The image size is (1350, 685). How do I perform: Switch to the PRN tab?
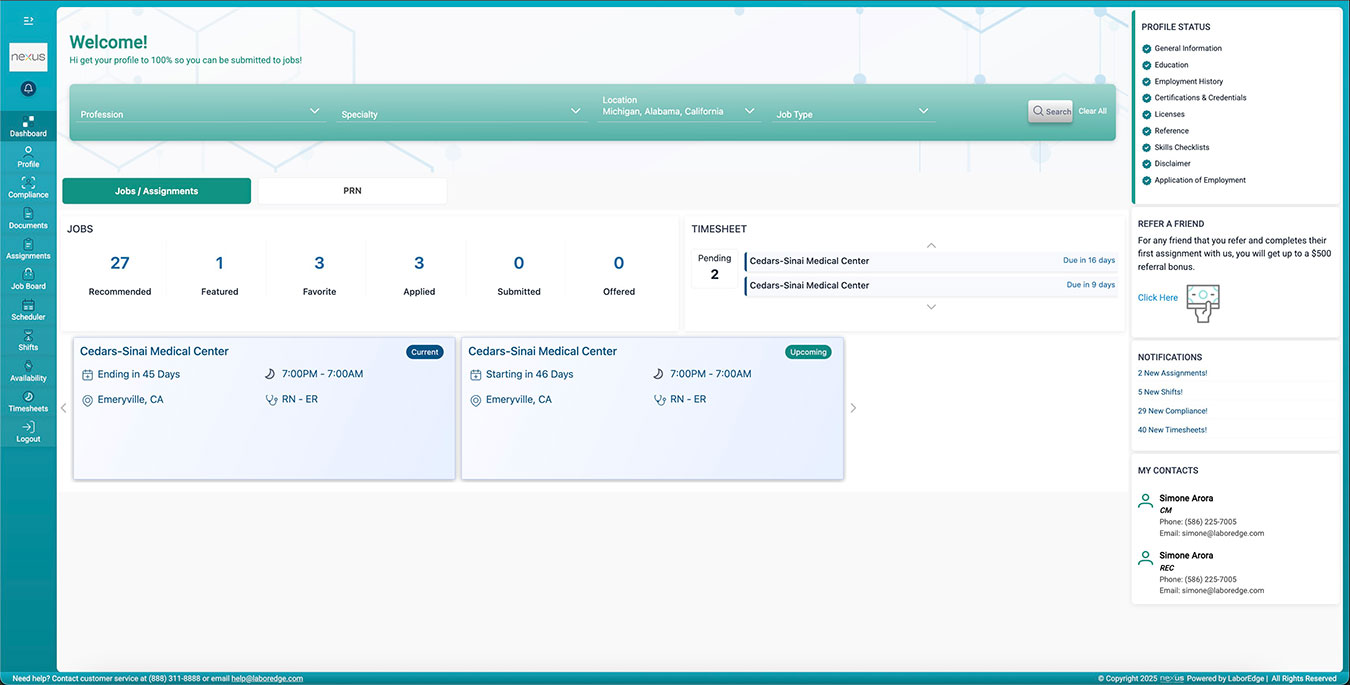(x=352, y=190)
